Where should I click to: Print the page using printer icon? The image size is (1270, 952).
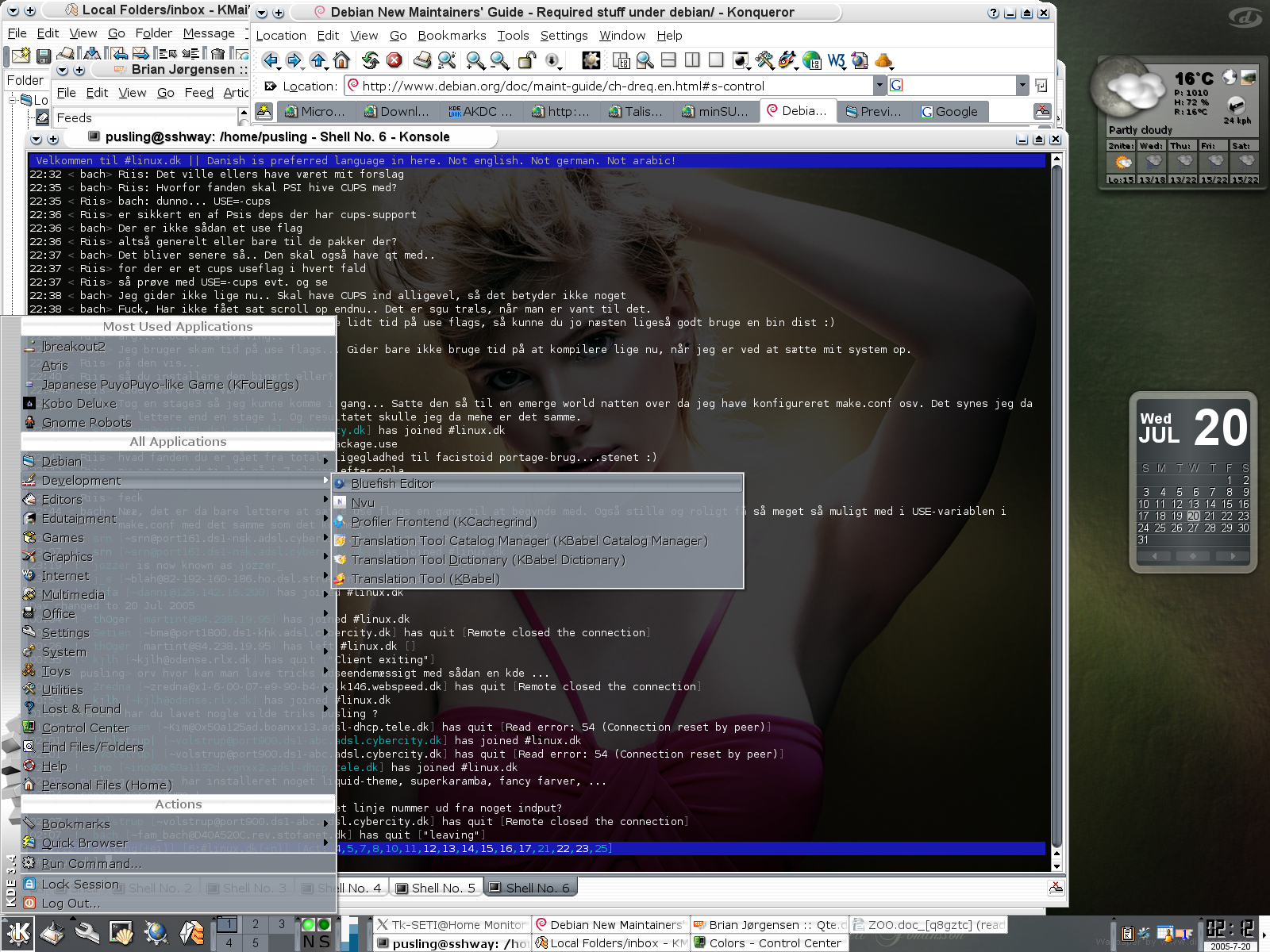[x=423, y=60]
